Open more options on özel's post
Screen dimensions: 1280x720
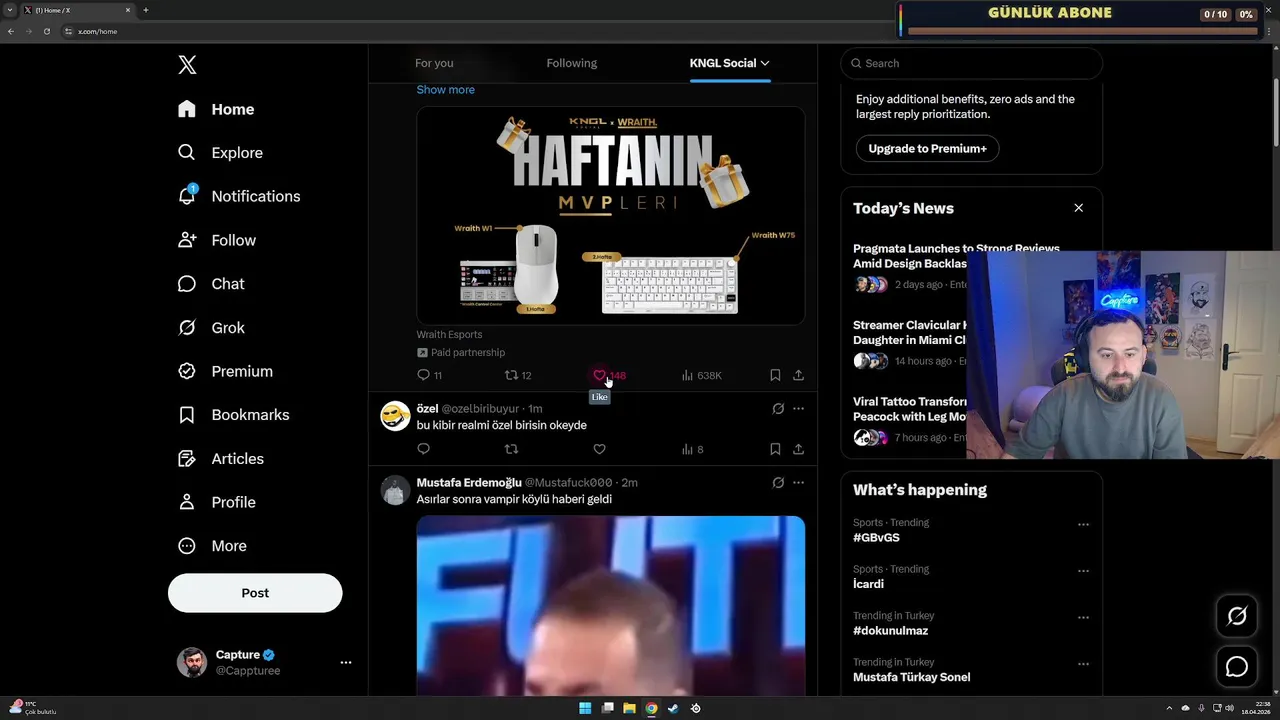tap(798, 408)
